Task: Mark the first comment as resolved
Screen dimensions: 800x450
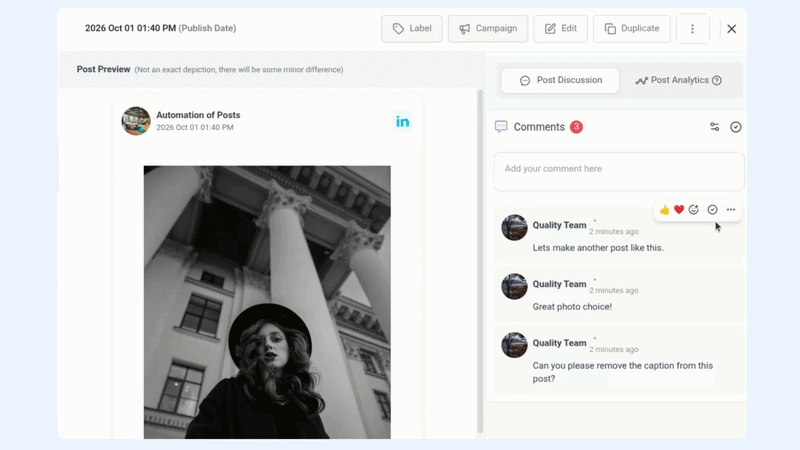Action: coord(712,209)
